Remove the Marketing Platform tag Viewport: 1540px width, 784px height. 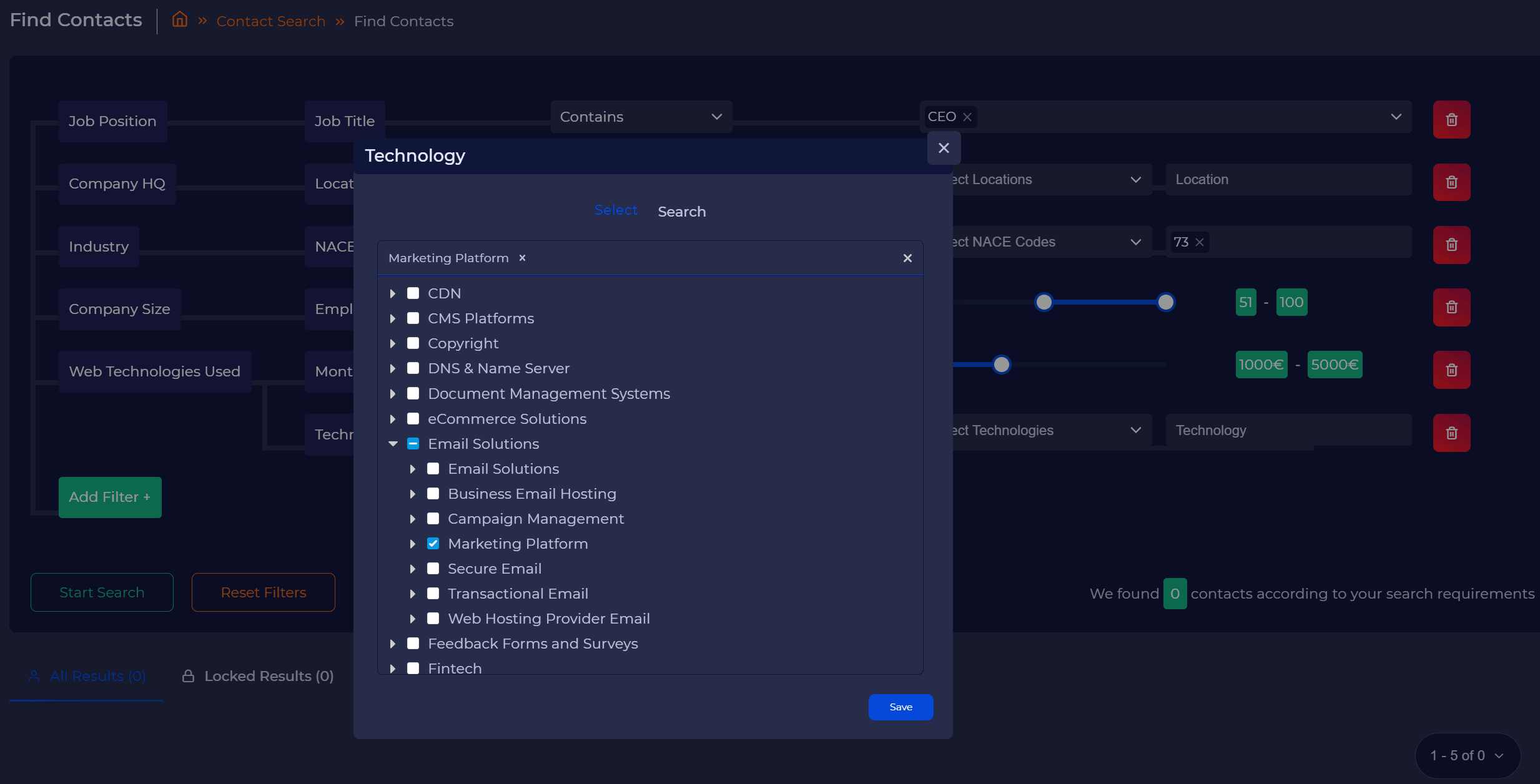coord(523,258)
